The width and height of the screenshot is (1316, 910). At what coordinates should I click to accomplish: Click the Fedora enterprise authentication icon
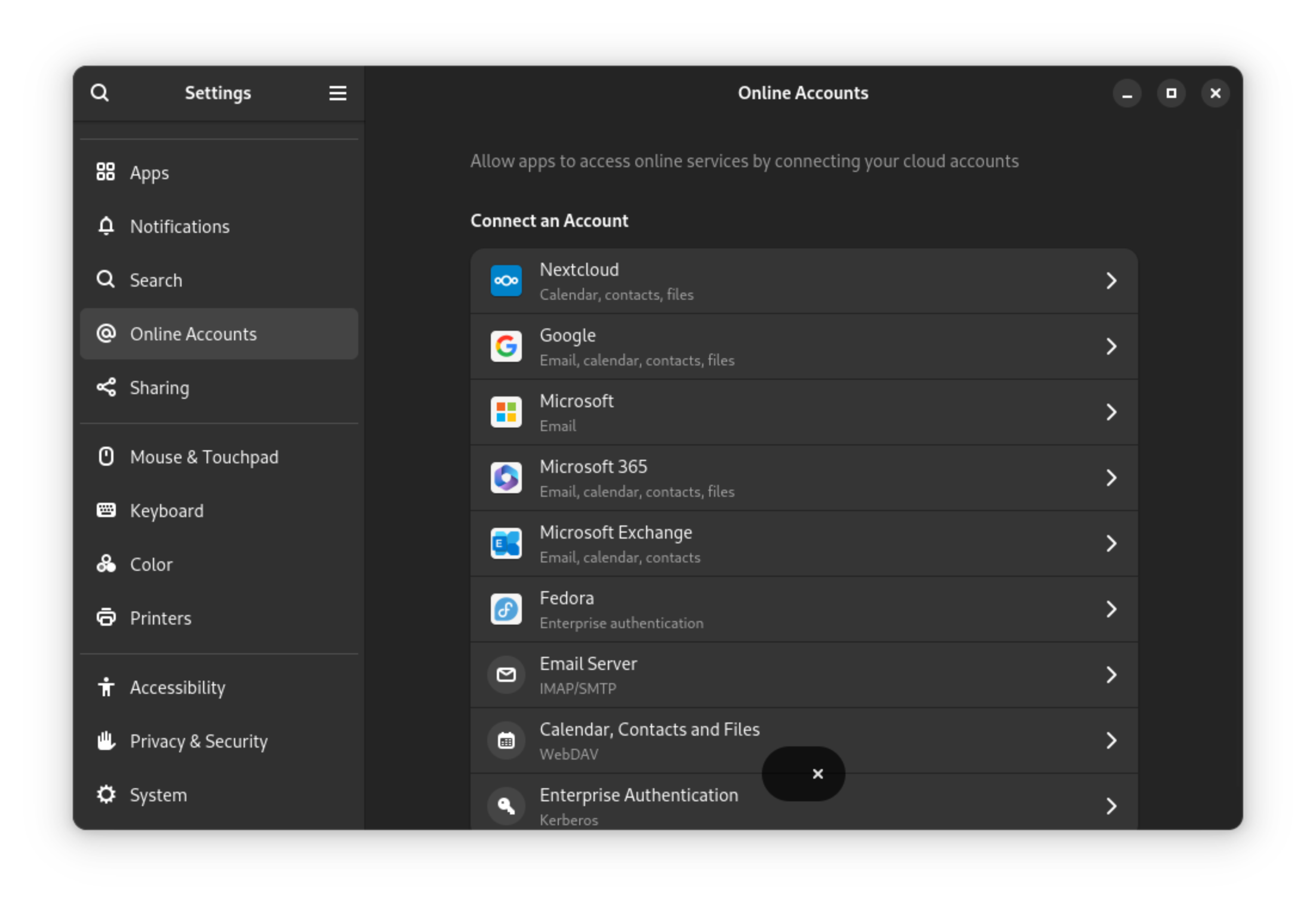pos(506,608)
